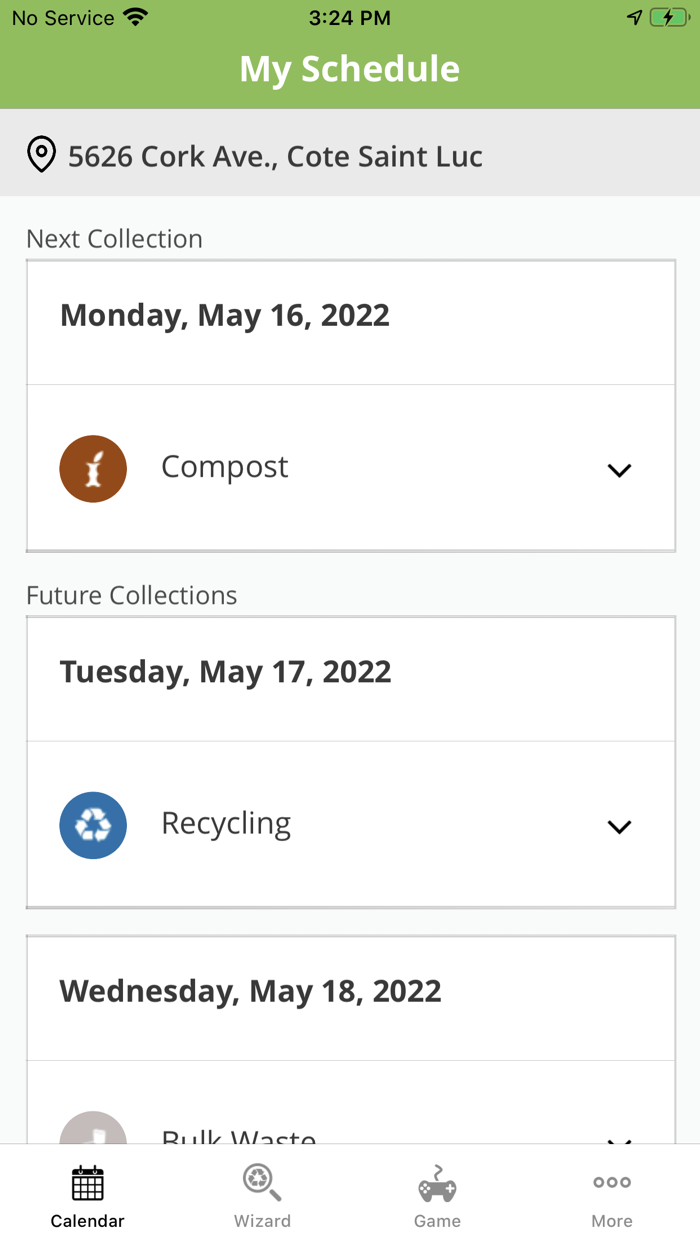Open the More three-dots icon
The height and width of the screenshot is (1244, 700).
pos(612,1182)
